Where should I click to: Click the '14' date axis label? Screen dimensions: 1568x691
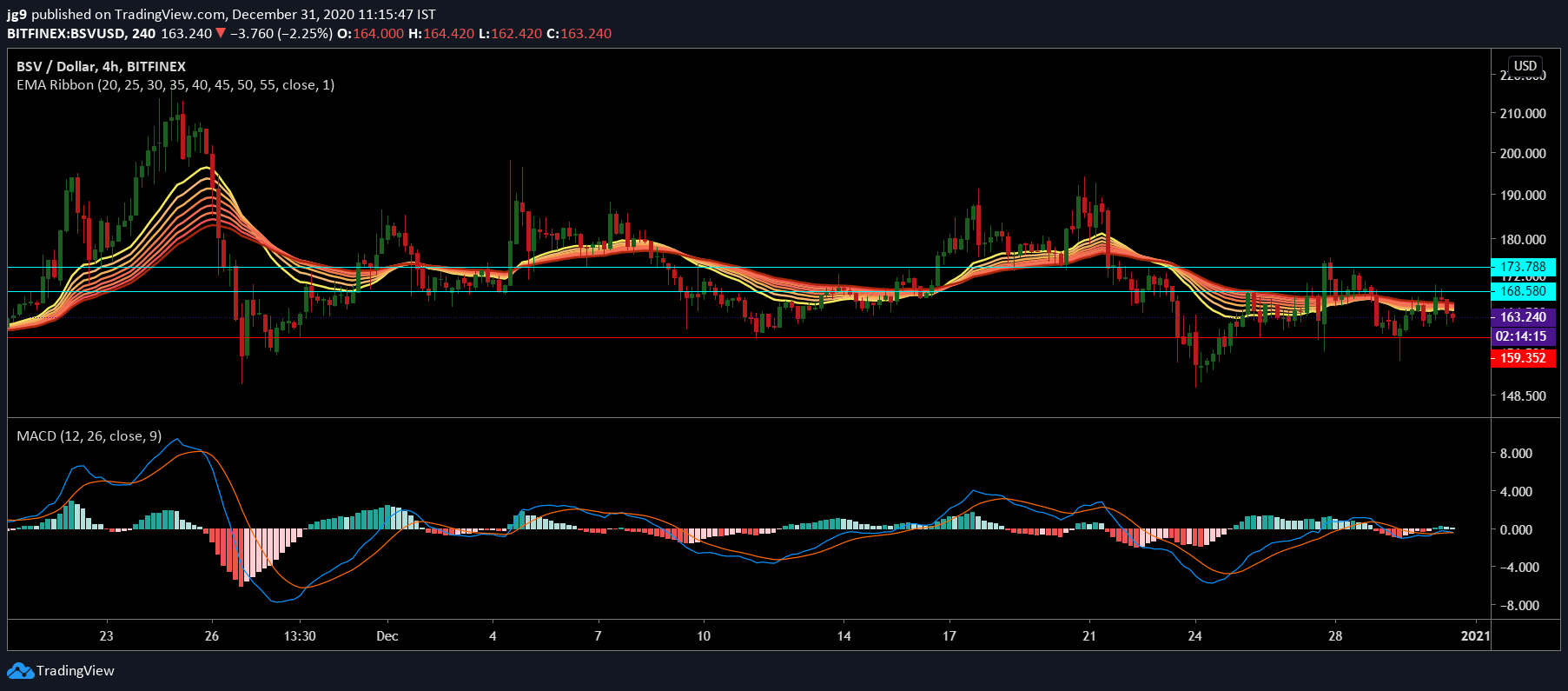point(844,636)
